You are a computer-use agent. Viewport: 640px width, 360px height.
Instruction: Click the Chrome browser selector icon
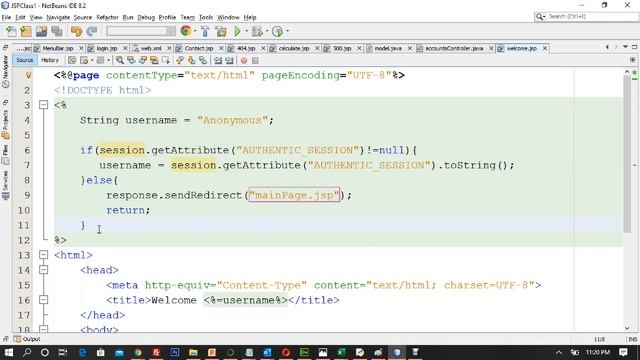(x=186, y=31)
